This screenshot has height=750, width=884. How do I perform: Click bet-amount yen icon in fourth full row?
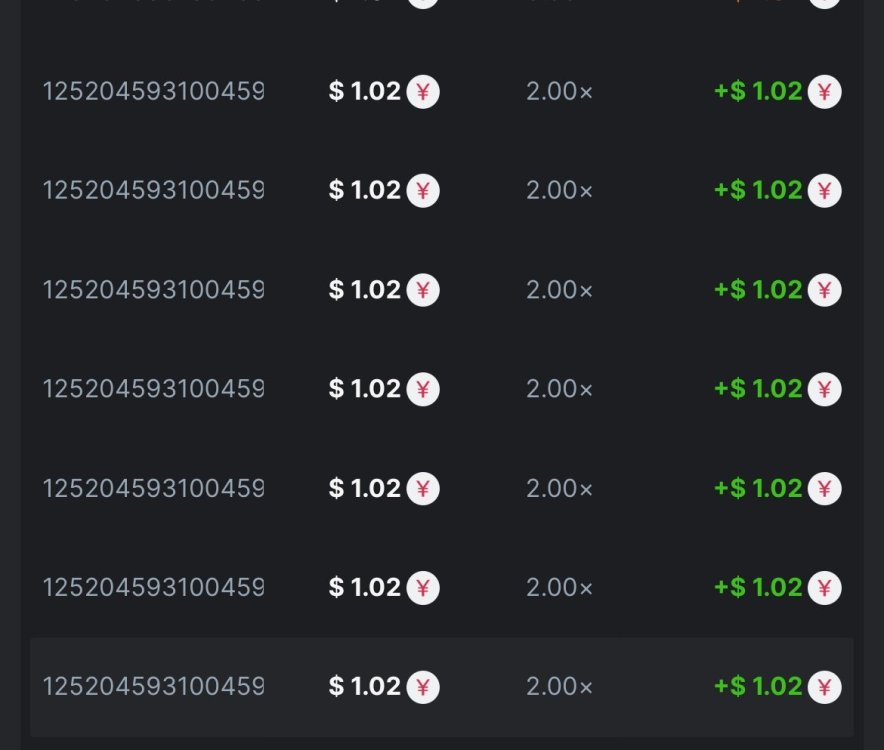(x=423, y=389)
